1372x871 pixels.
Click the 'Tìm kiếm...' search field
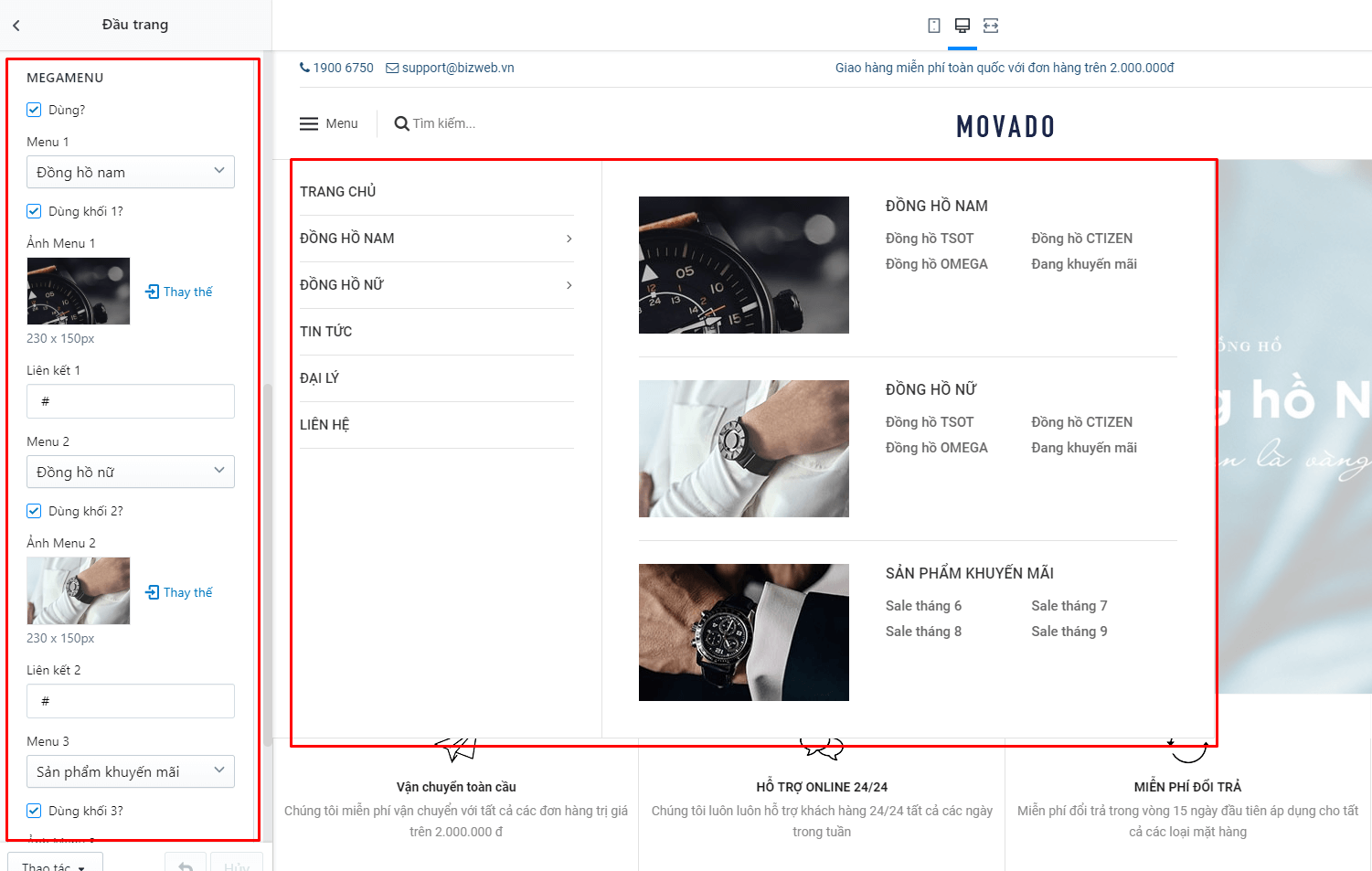(x=444, y=123)
